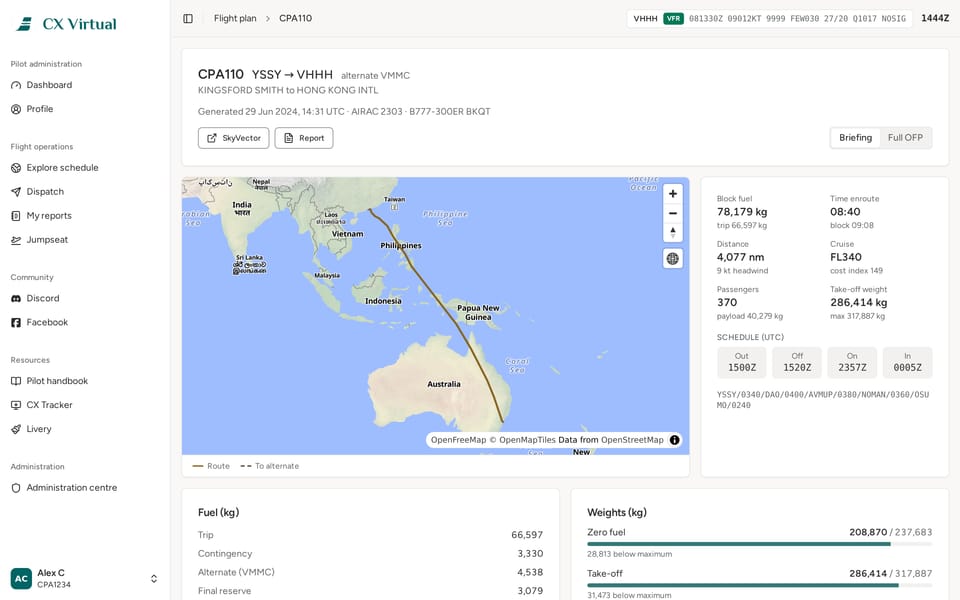
Task: Click the Explore schedule globe icon
Action: pyautogui.click(x=16, y=168)
